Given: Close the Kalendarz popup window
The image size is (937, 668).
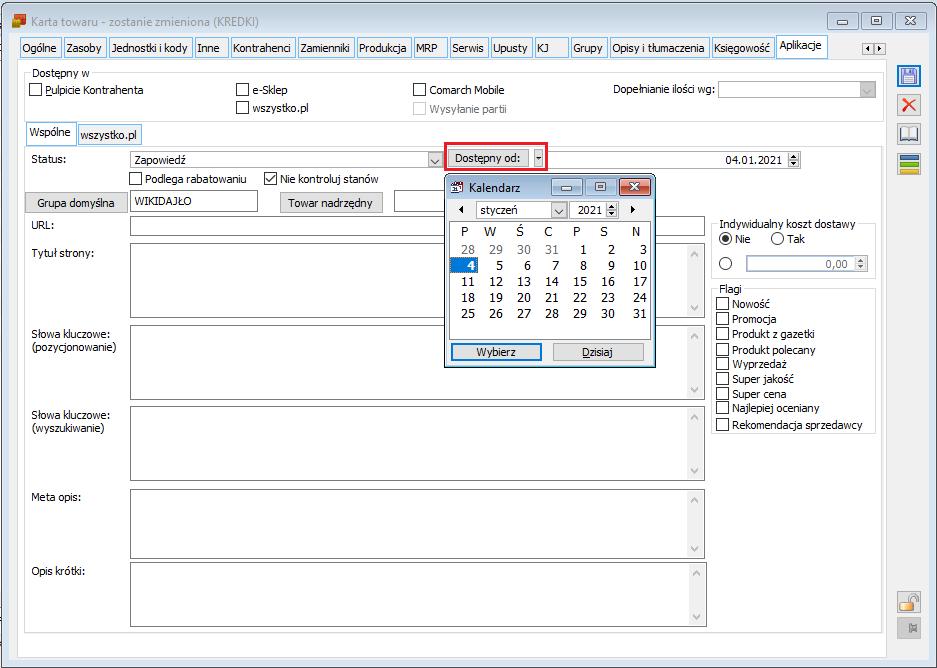Looking at the screenshot, I should click(634, 187).
